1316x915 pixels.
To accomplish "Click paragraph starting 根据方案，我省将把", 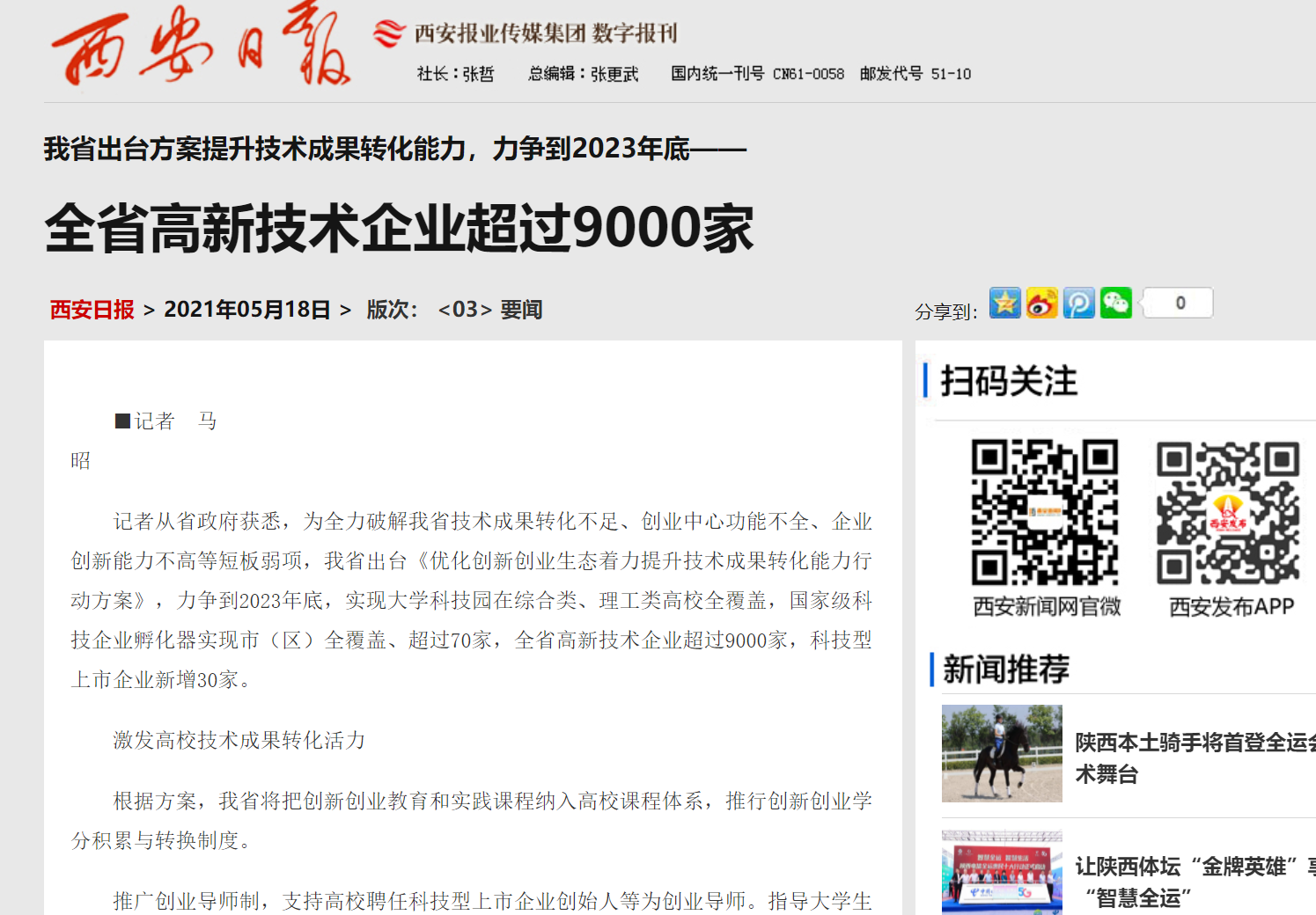I will coord(472,820).
